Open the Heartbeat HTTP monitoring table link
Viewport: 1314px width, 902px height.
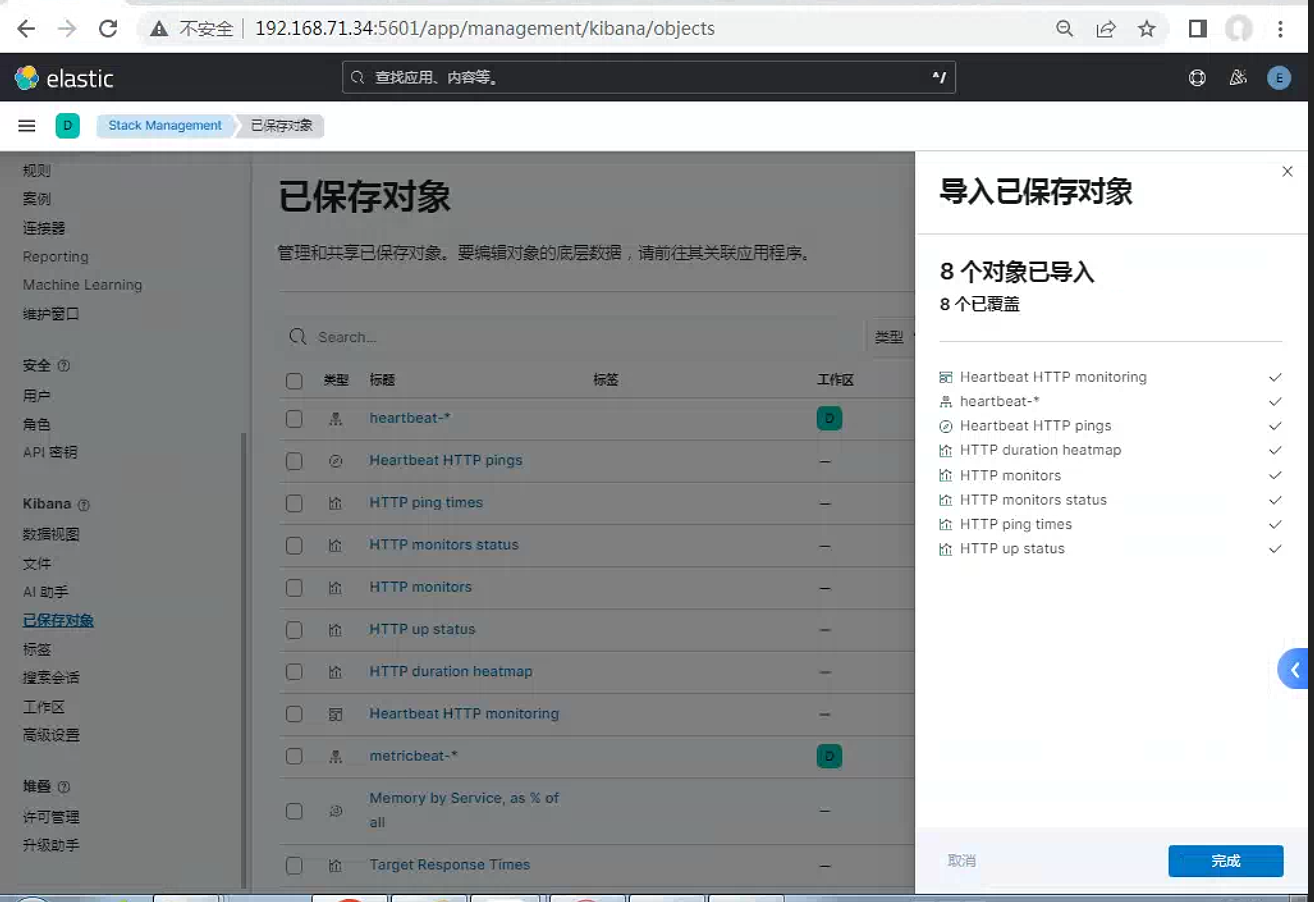coord(464,714)
